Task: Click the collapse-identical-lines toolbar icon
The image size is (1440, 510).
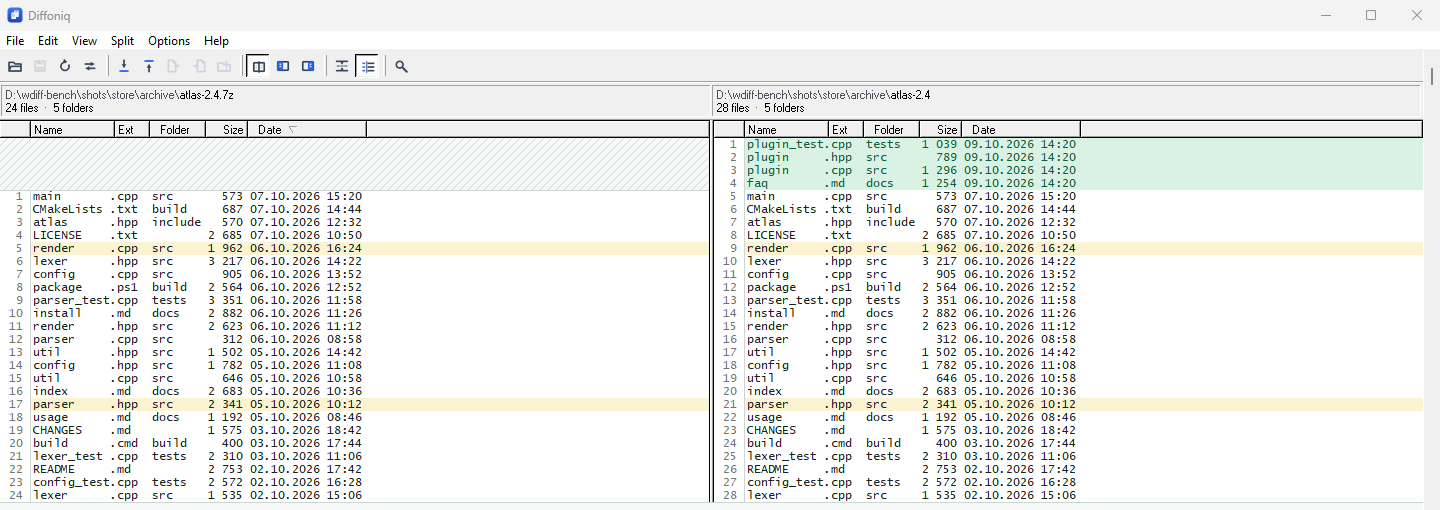Action: [342, 66]
